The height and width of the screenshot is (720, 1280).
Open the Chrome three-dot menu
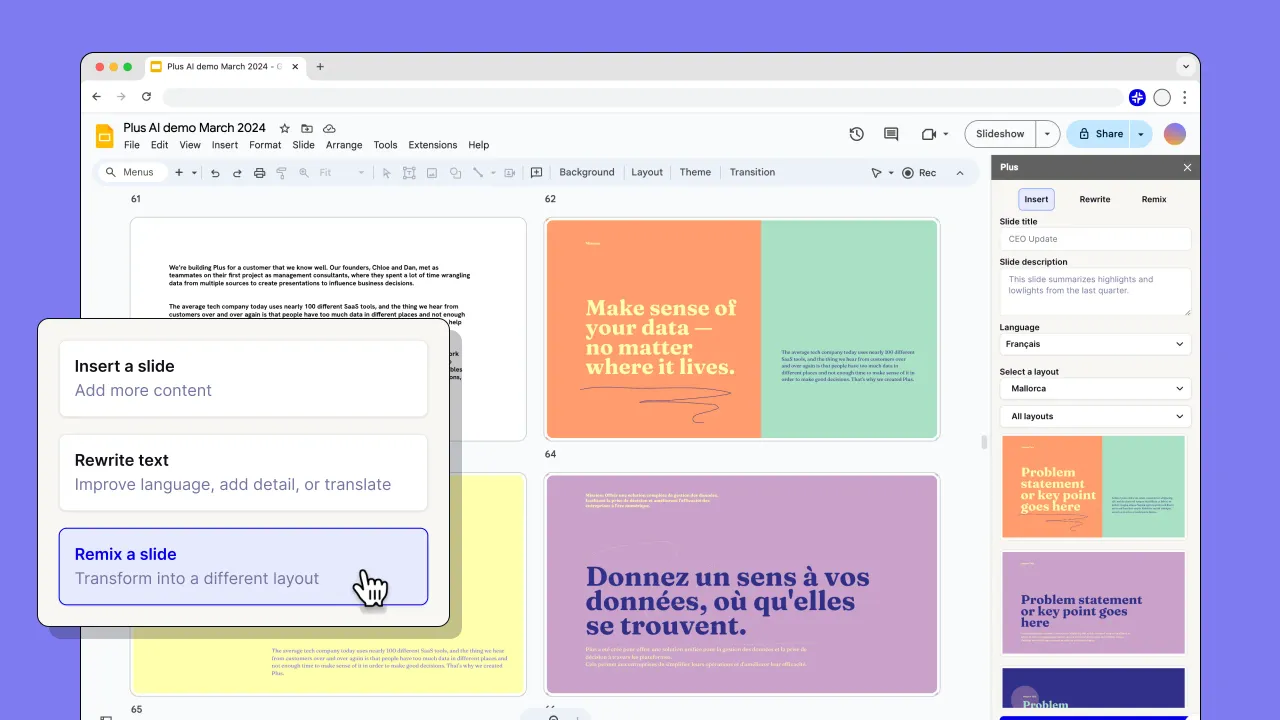click(x=1184, y=97)
